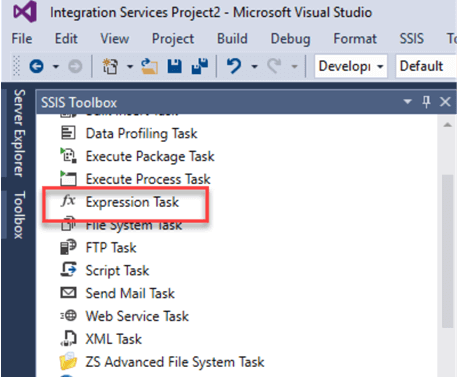The width and height of the screenshot is (458, 377).
Task: Open the File menu
Action: 22,39
